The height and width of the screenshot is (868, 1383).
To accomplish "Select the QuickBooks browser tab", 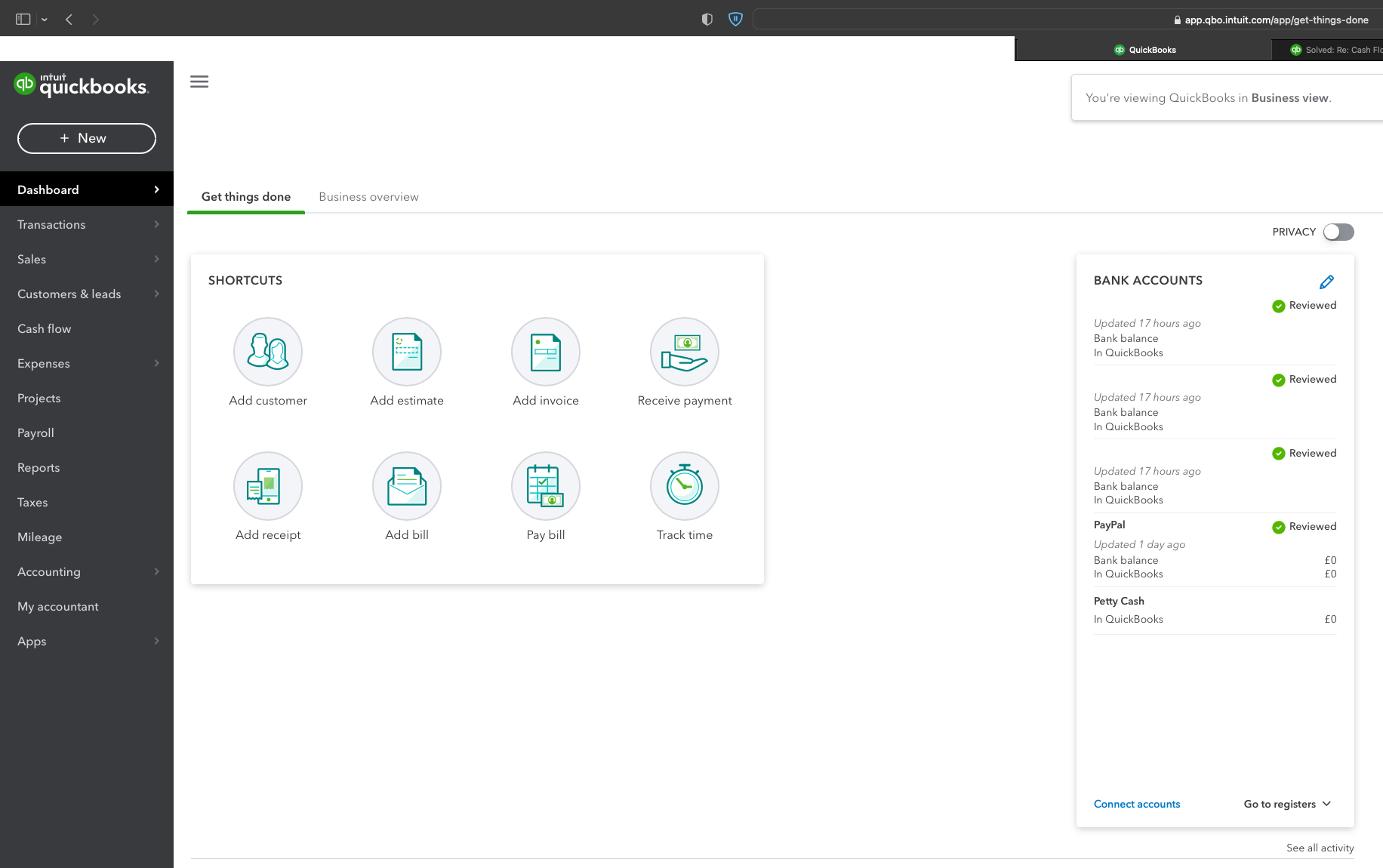I will pos(1144,50).
